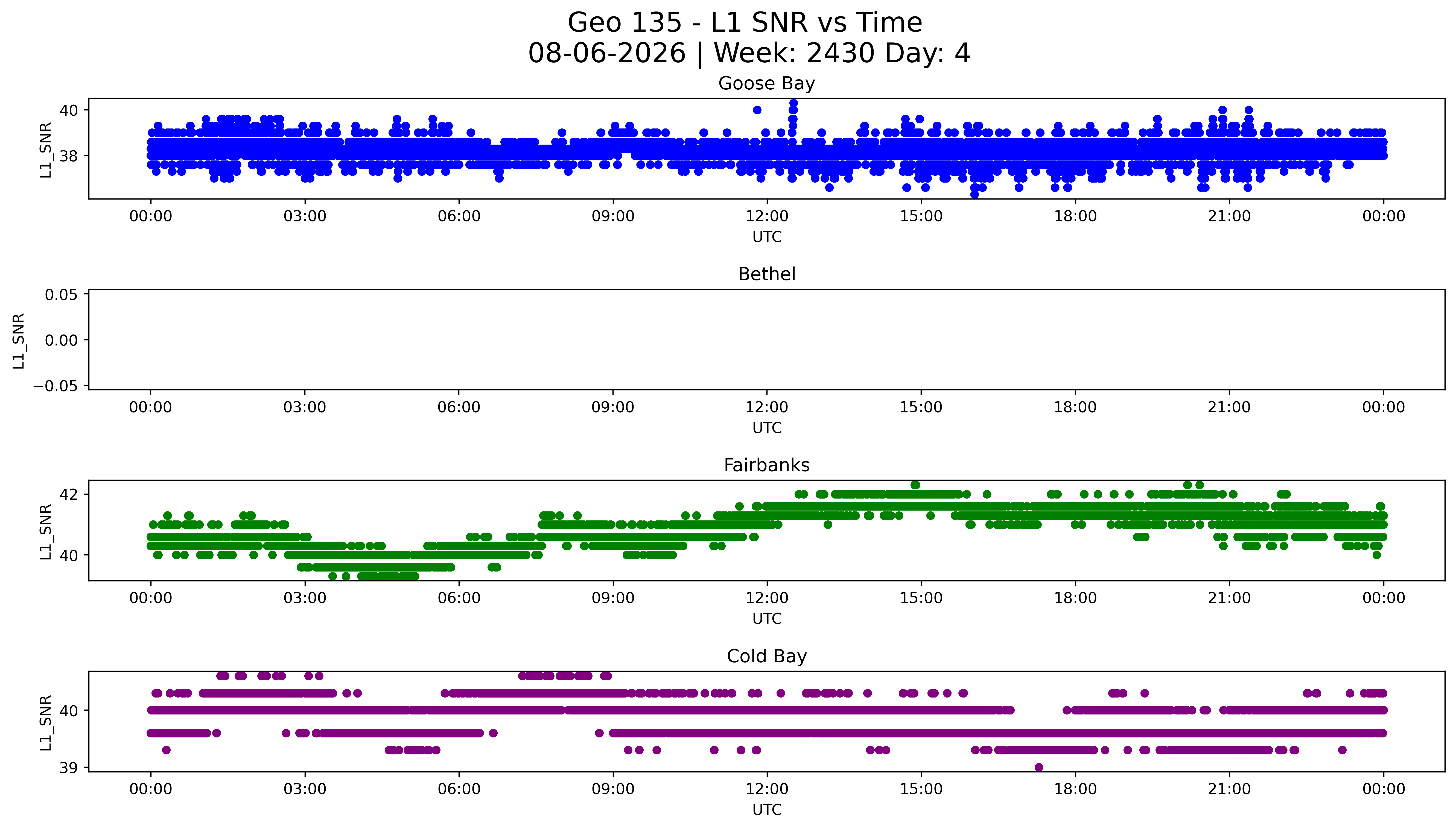
Task: Click the Fairbanks subplot title
Action: 766,465
